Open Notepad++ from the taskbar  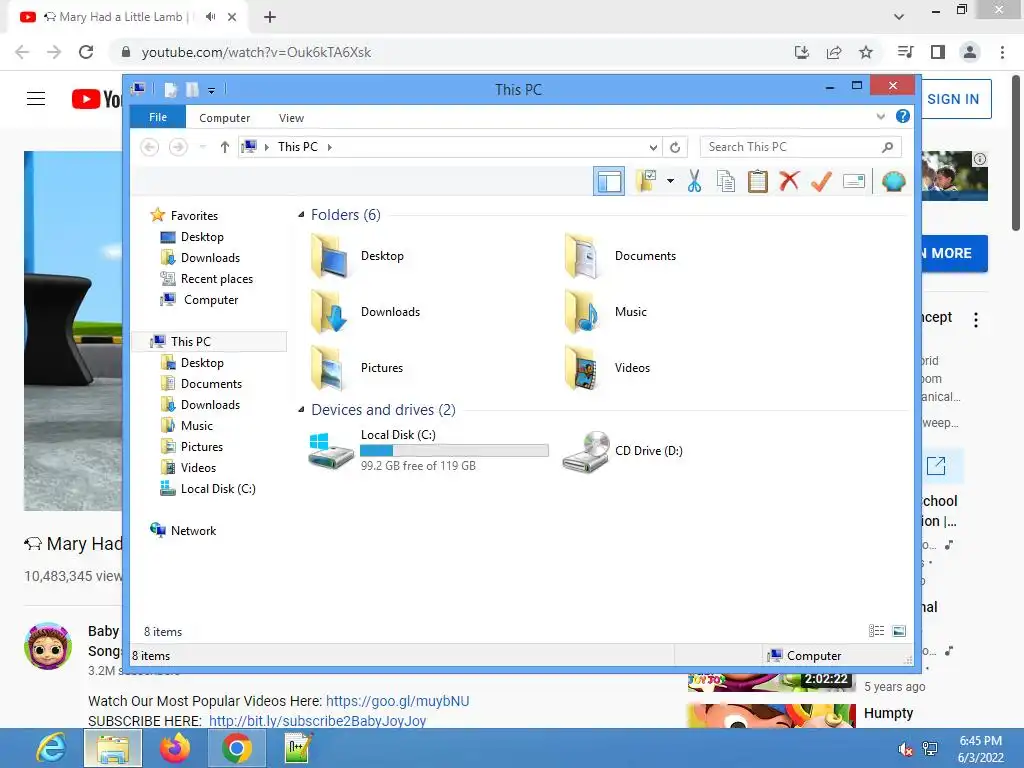tap(299, 748)
